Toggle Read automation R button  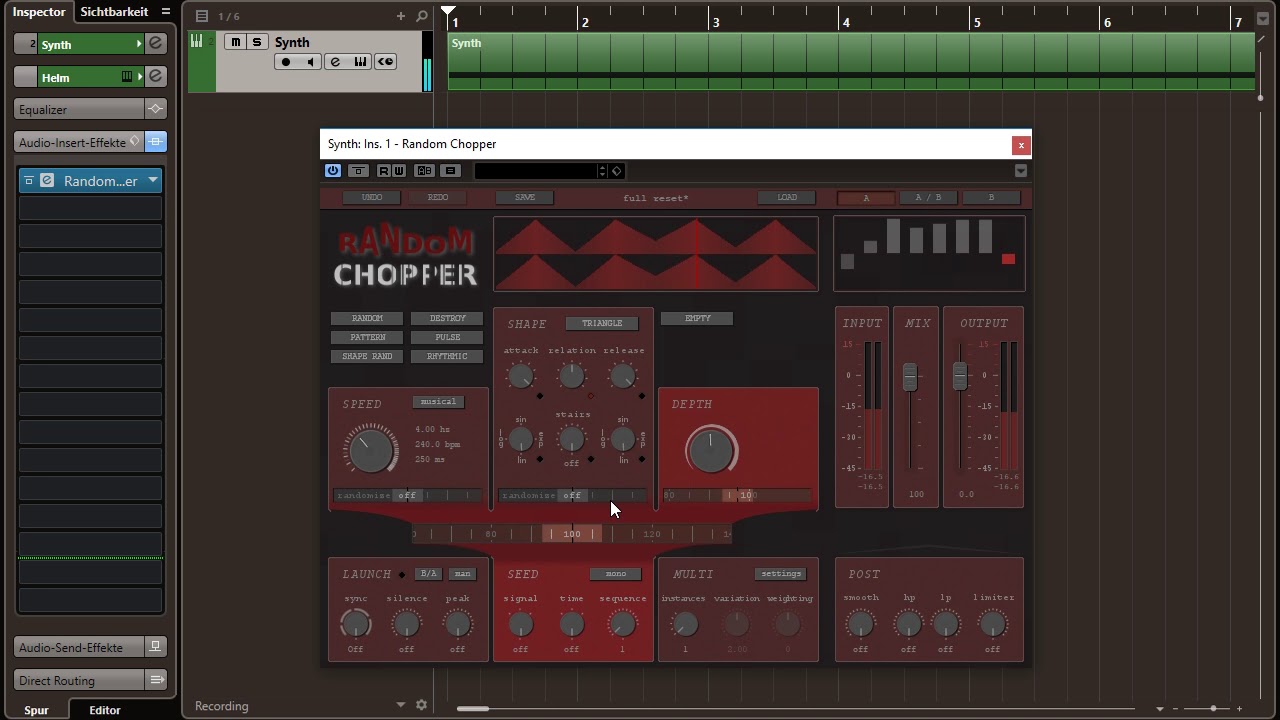[x=384, y=171]
